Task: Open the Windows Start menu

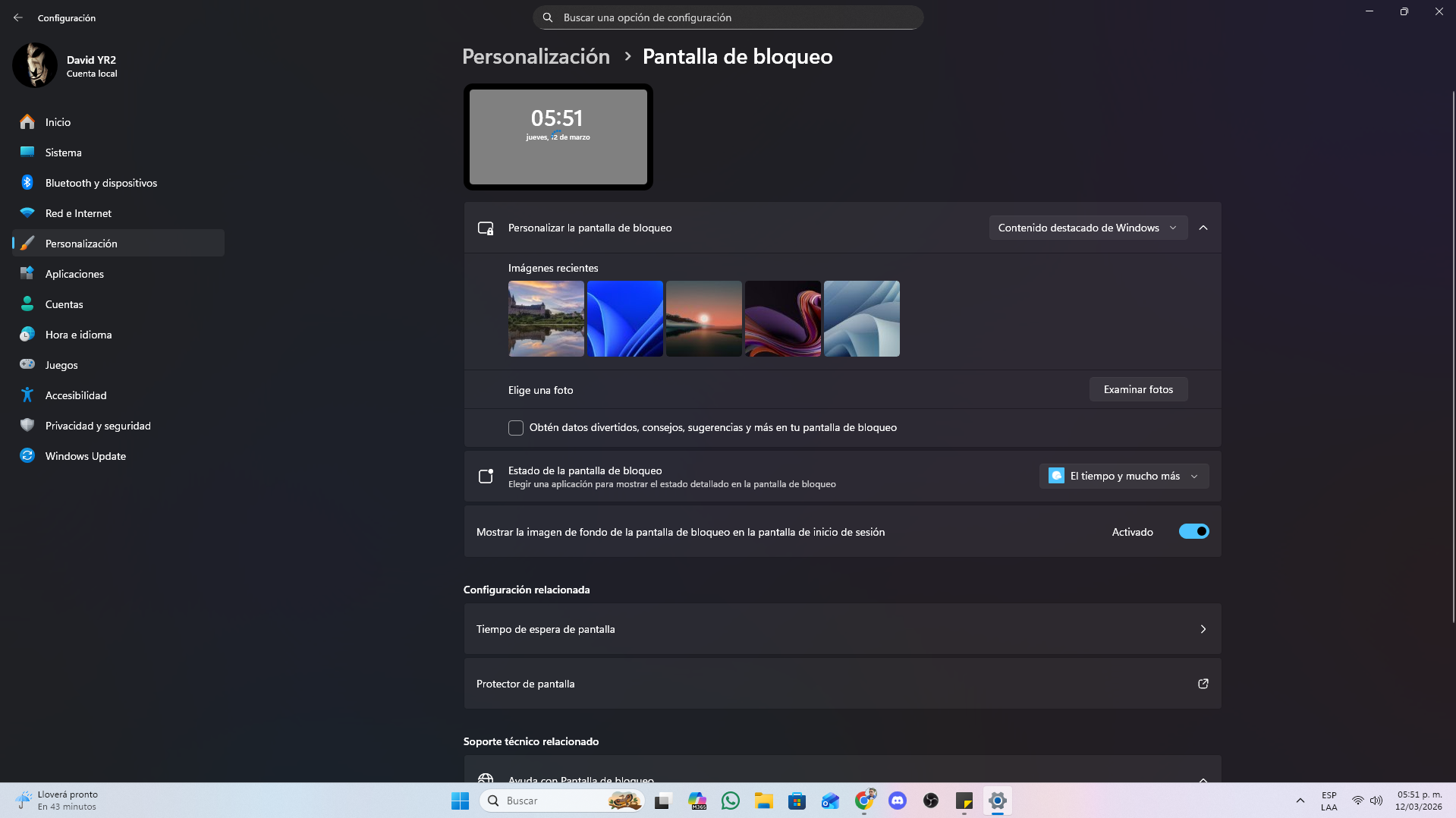Action: point(460,801)
